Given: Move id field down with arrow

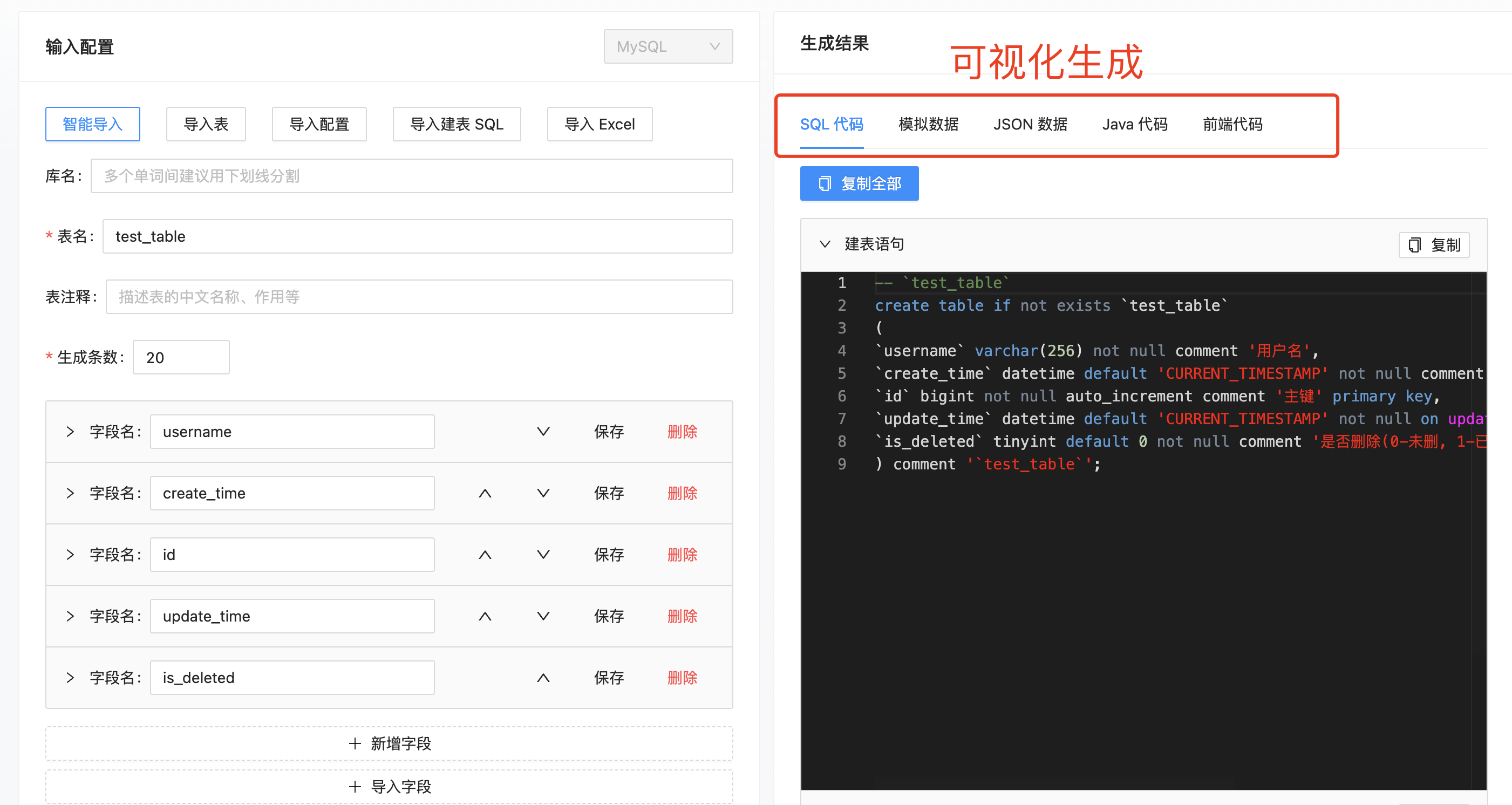Looking at the screenshot, I should point(543,555).
